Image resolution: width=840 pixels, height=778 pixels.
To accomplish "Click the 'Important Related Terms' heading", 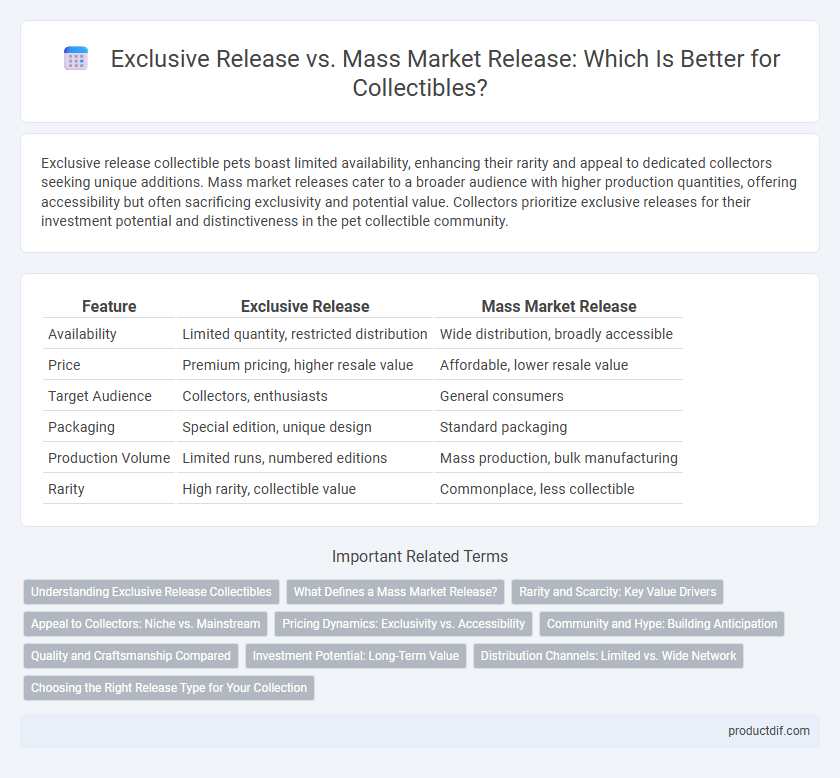I will [419, 556].
